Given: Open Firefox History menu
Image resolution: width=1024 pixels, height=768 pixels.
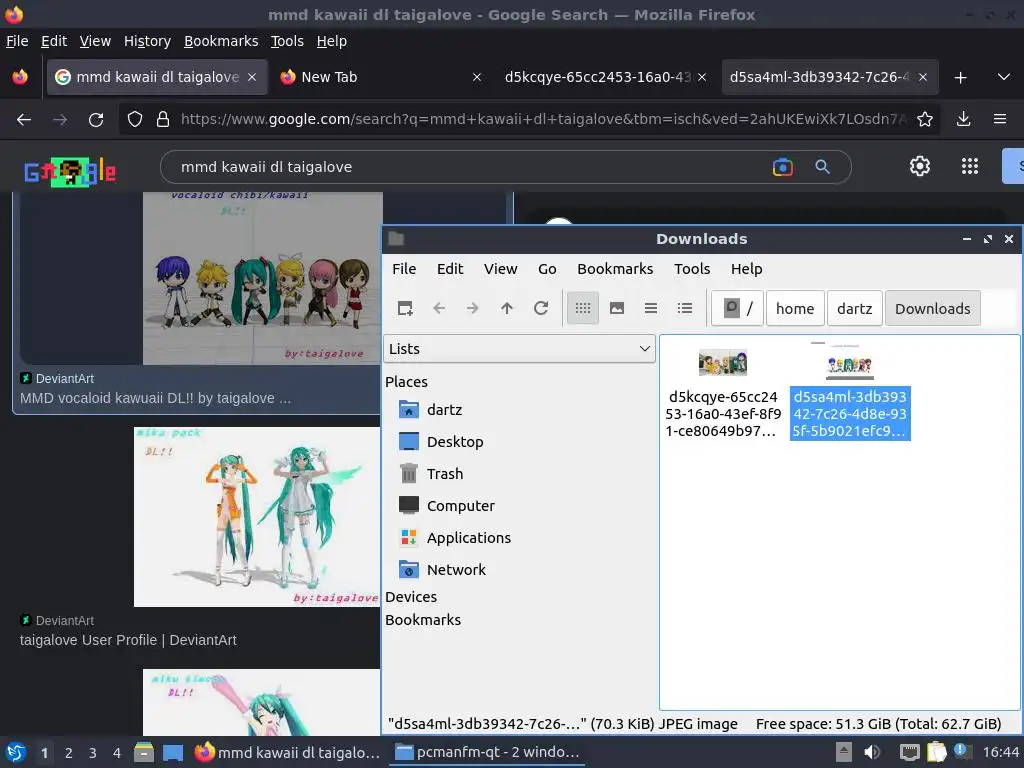Looking at the screenshot, I should (147, 41).
